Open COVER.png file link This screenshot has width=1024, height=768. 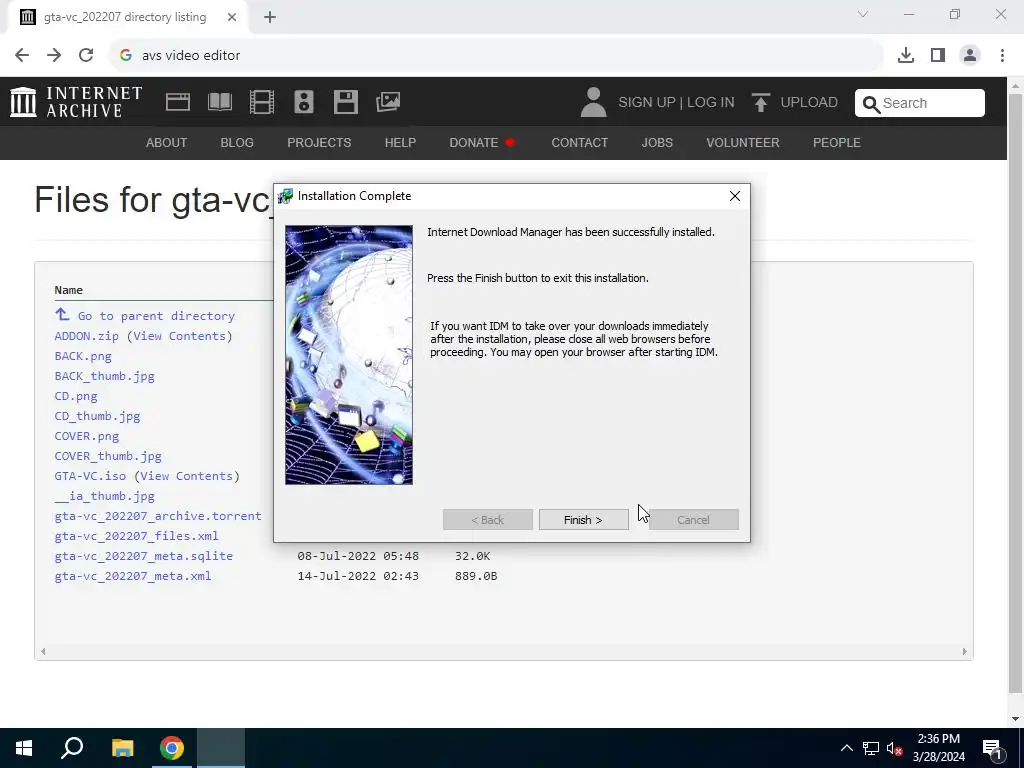click(x=87, y=436)
